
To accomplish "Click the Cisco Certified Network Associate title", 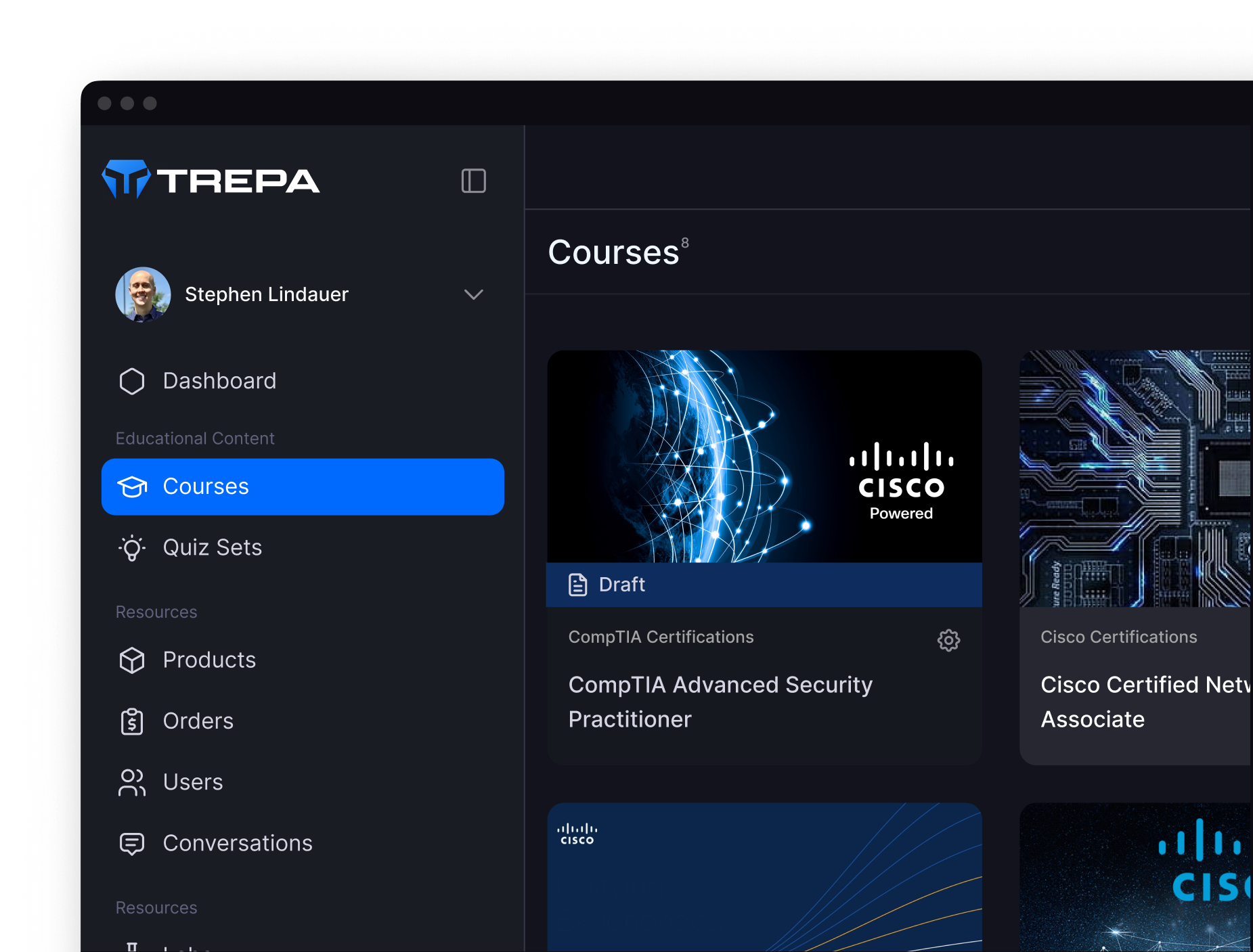I will [x=1147, y=702].
